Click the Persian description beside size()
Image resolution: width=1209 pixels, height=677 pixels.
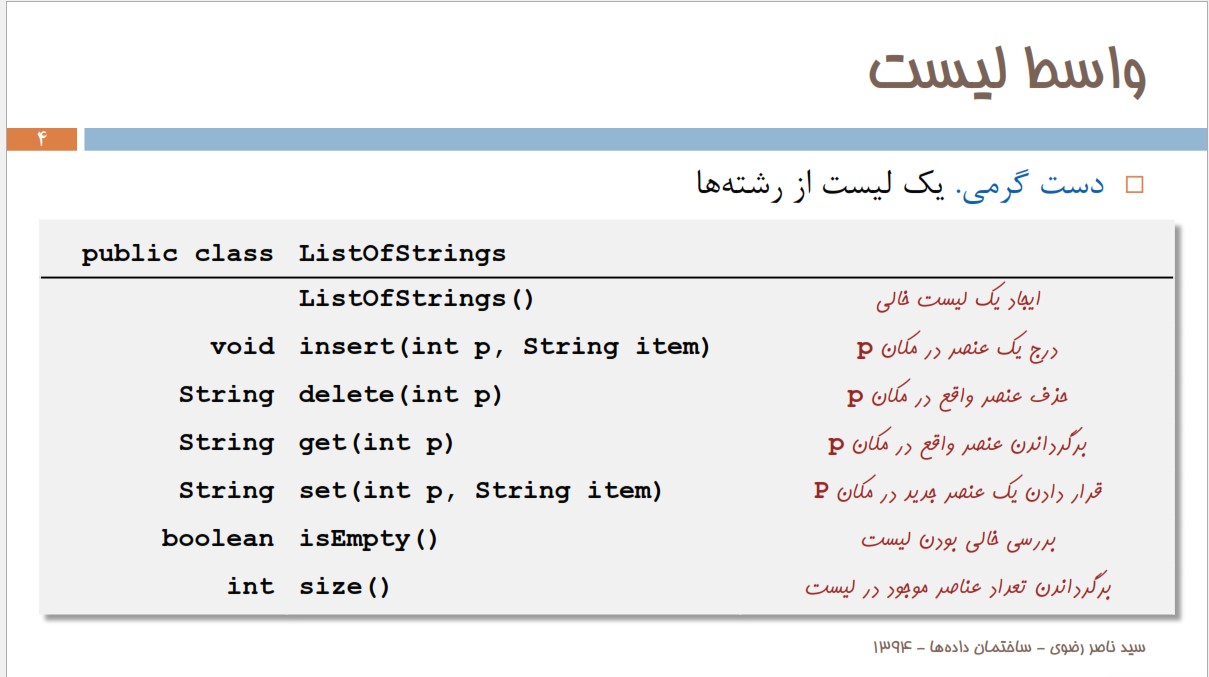[x=958, y=587]
